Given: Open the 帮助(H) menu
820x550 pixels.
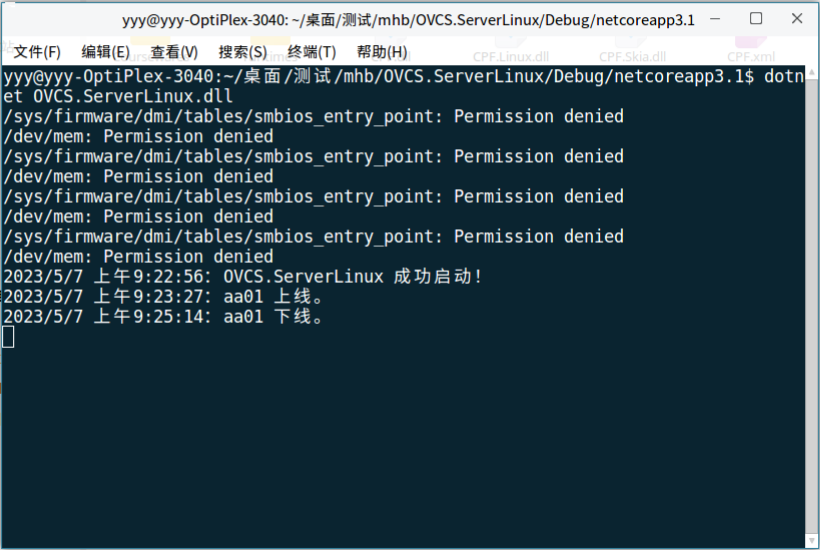Looking at the screenshot, I should pos(381,52).
